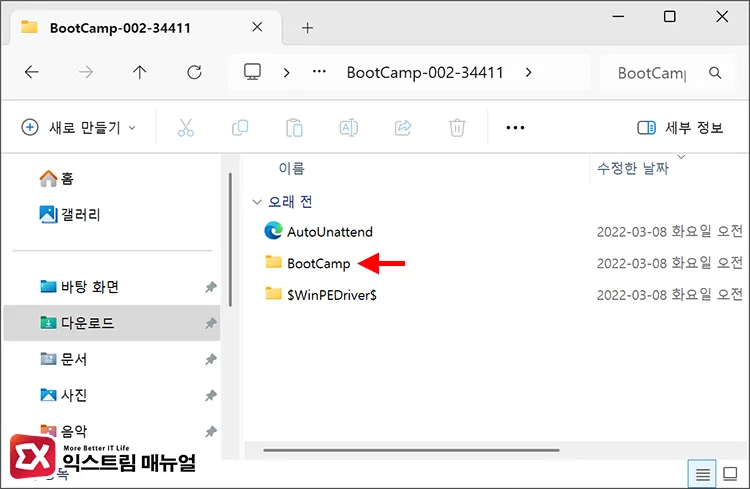Viewport: 750px width, 489px height.
Task: Switch to large thumbnails view
Action: (730, 474)
